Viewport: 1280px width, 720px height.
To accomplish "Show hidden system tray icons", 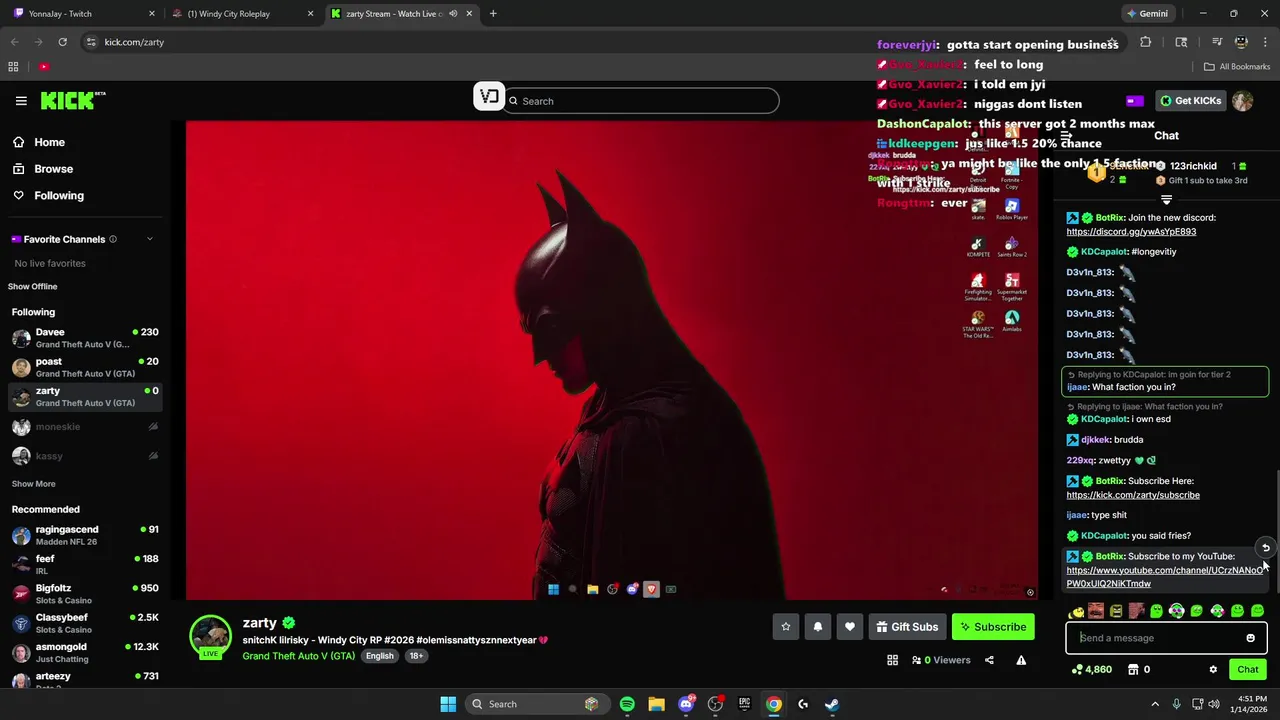I will (1155, 704).
